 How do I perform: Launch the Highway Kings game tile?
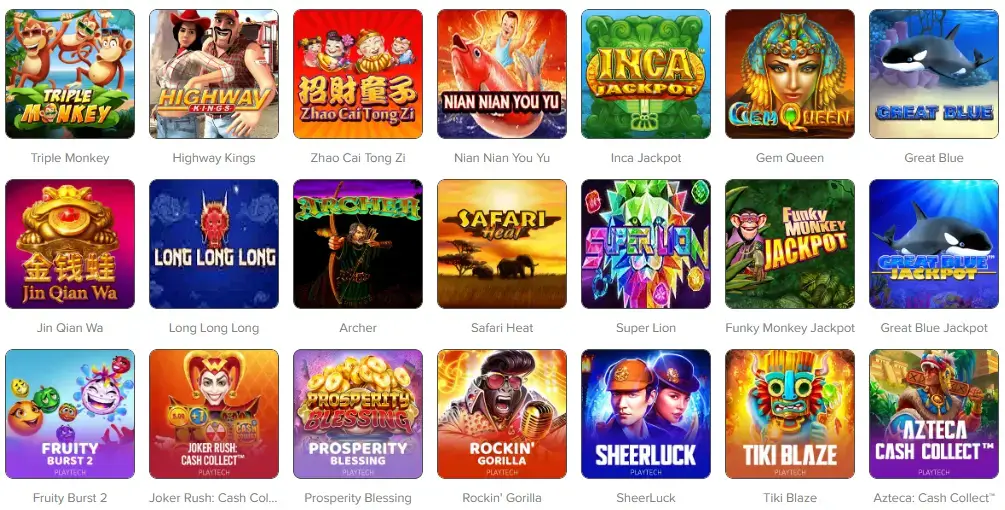pos(214,74)
